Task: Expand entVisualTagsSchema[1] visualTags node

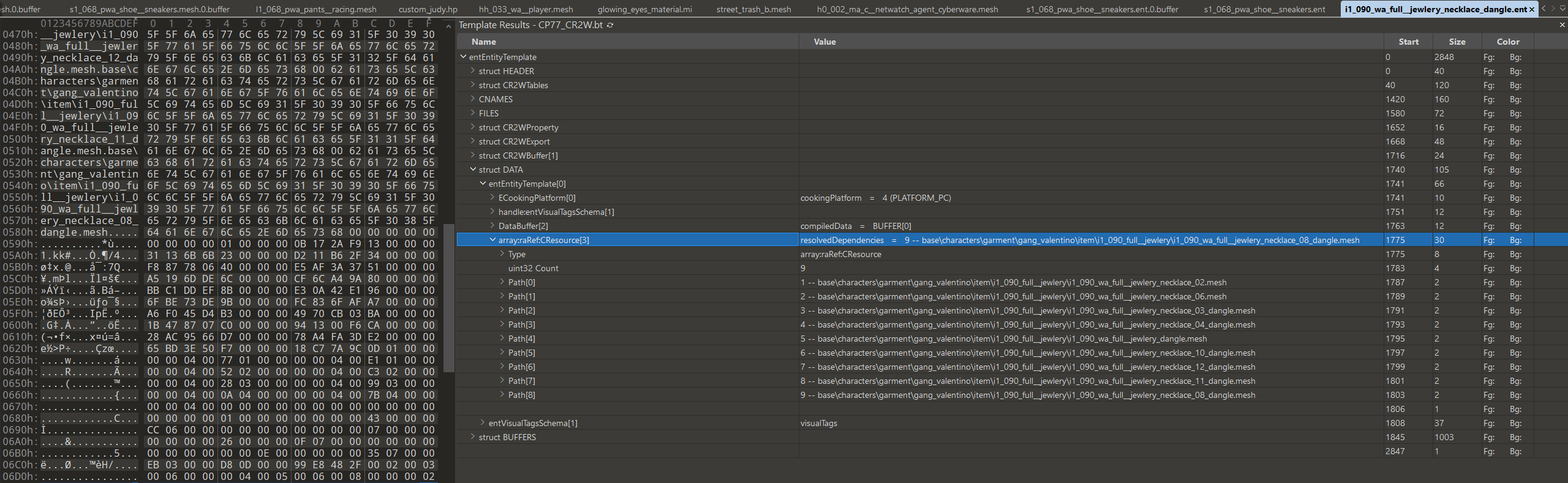Action: 483,423
